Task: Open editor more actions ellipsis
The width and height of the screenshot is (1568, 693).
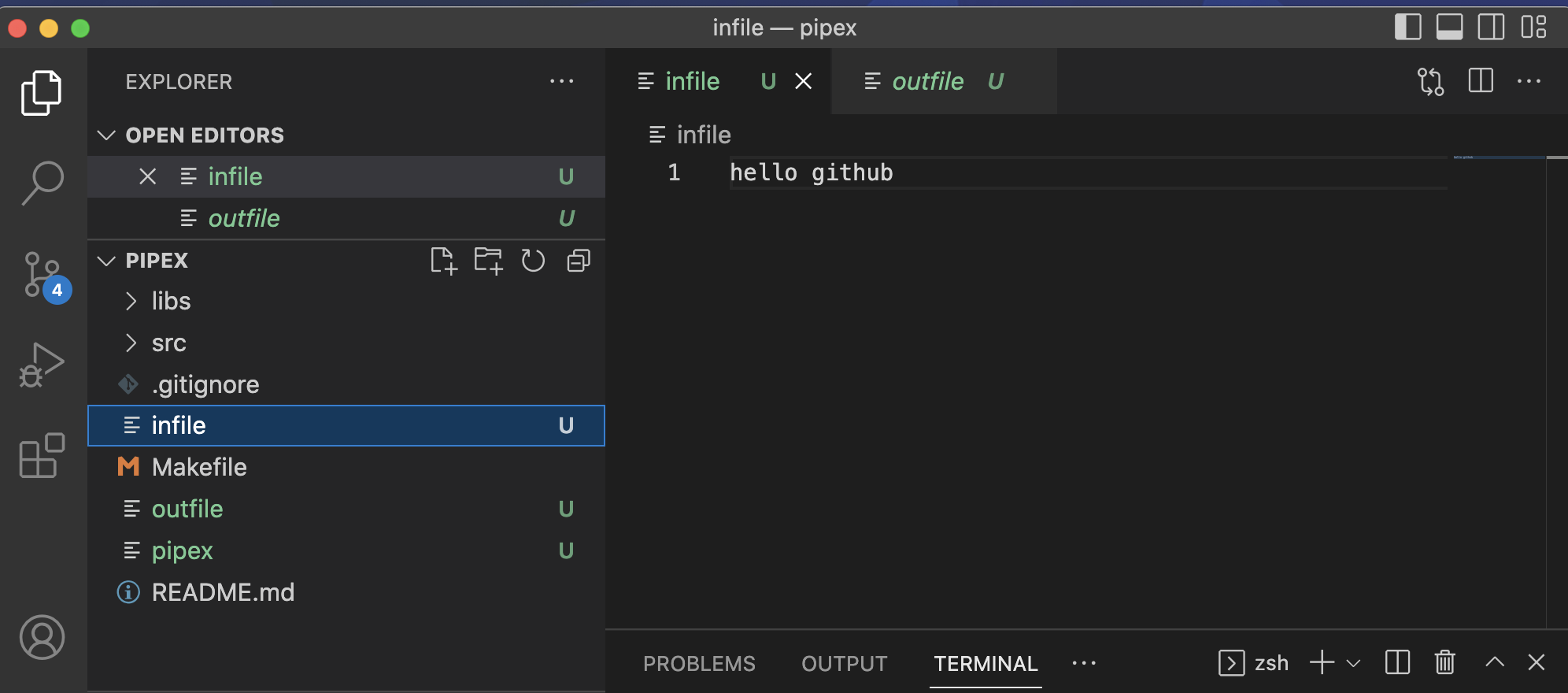Action: pos(1529,81)
